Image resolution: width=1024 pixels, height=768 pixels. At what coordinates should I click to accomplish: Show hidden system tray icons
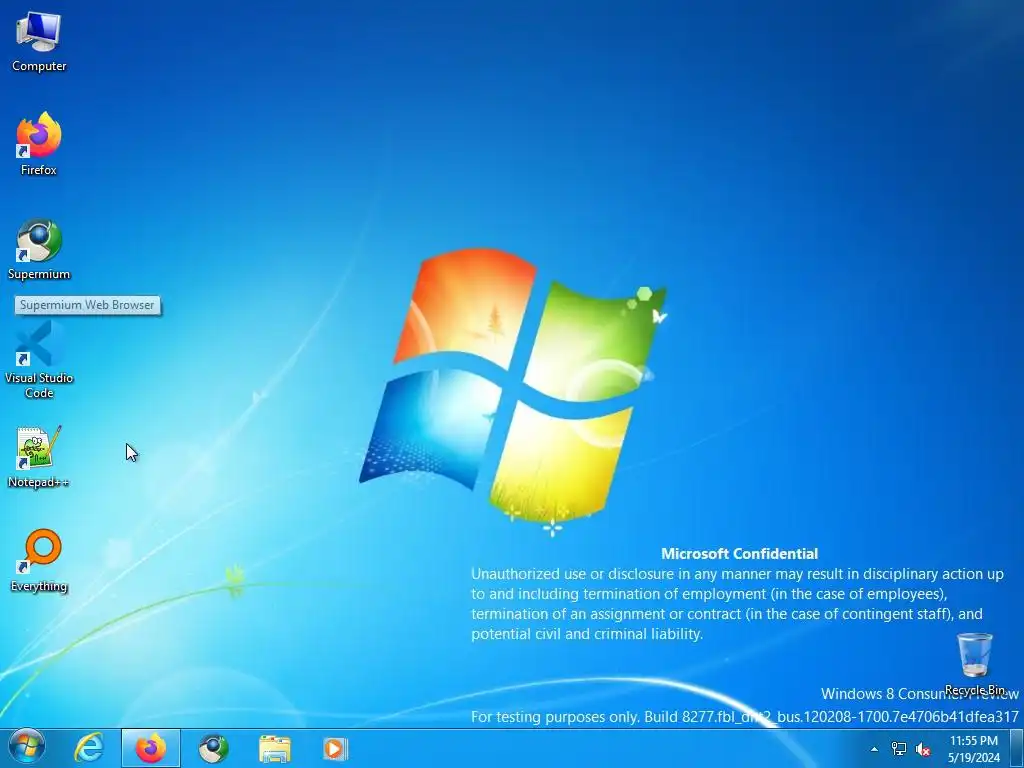pyautogui.click(x=874, y=749)
